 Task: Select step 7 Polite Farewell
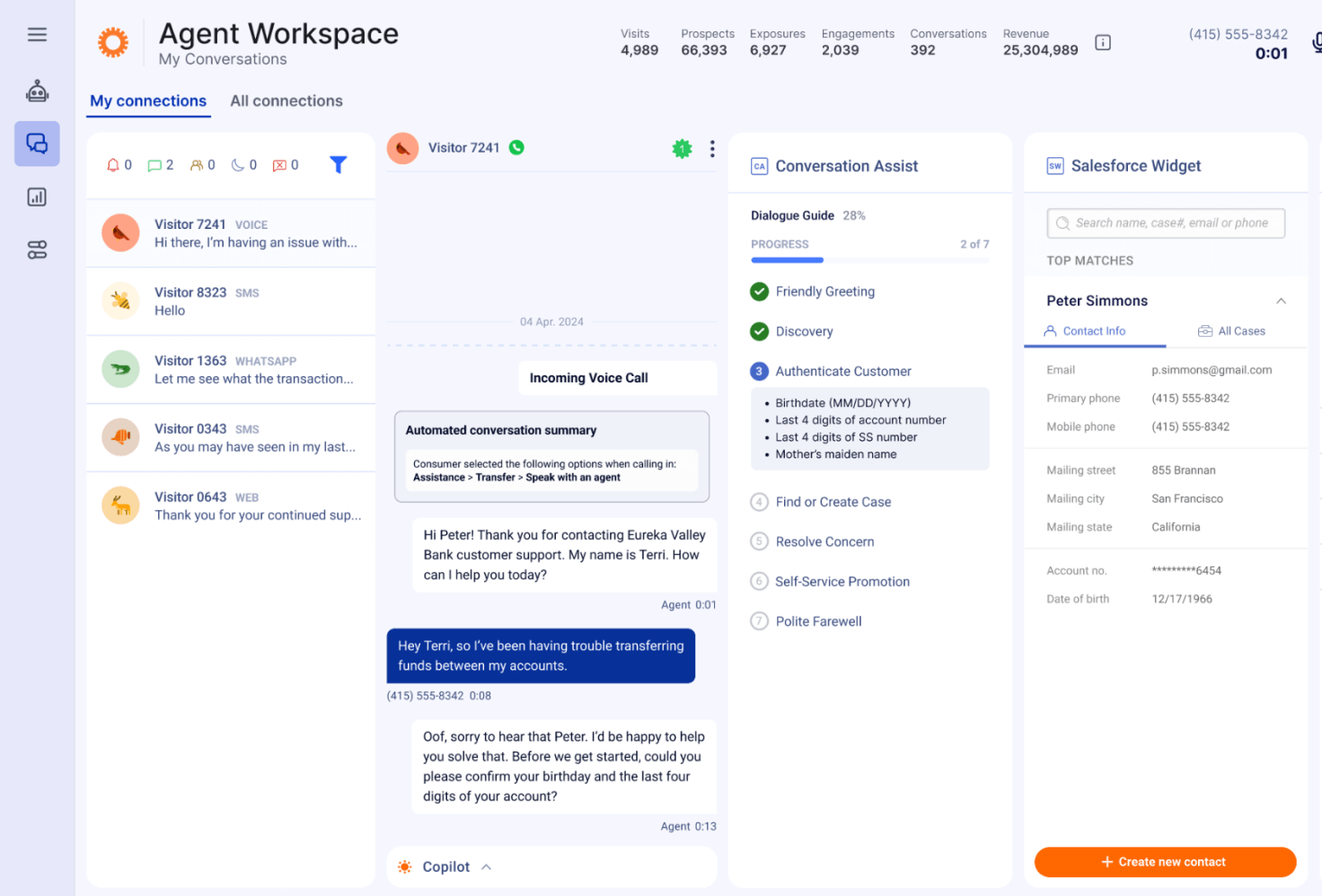click(x=806, y=621)
